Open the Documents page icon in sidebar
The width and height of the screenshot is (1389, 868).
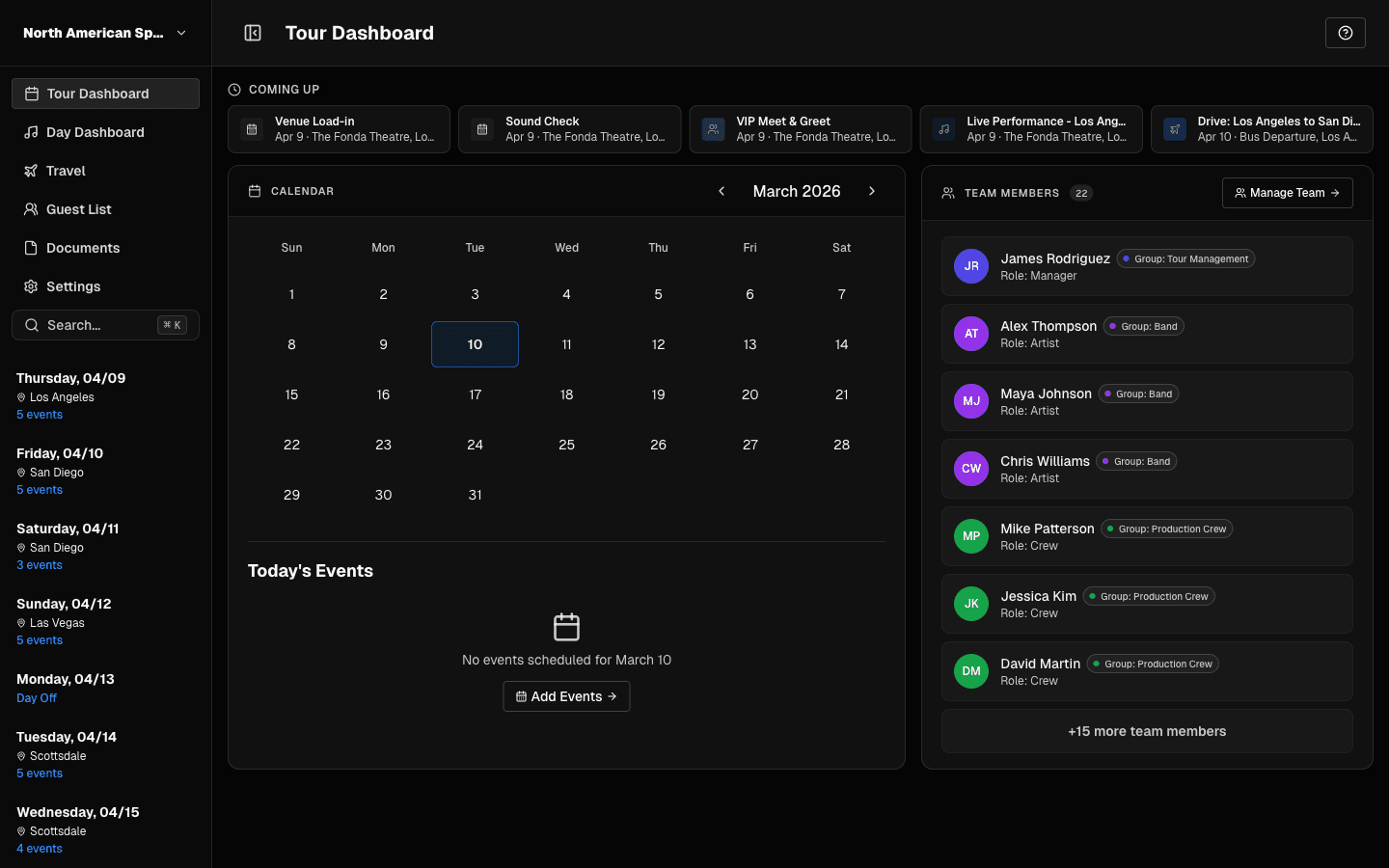[29, 248]
